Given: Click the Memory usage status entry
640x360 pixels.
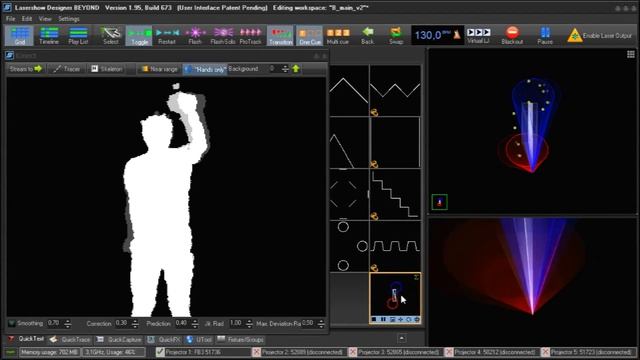Looking at the screenshot, I should (x=49, y=352).
